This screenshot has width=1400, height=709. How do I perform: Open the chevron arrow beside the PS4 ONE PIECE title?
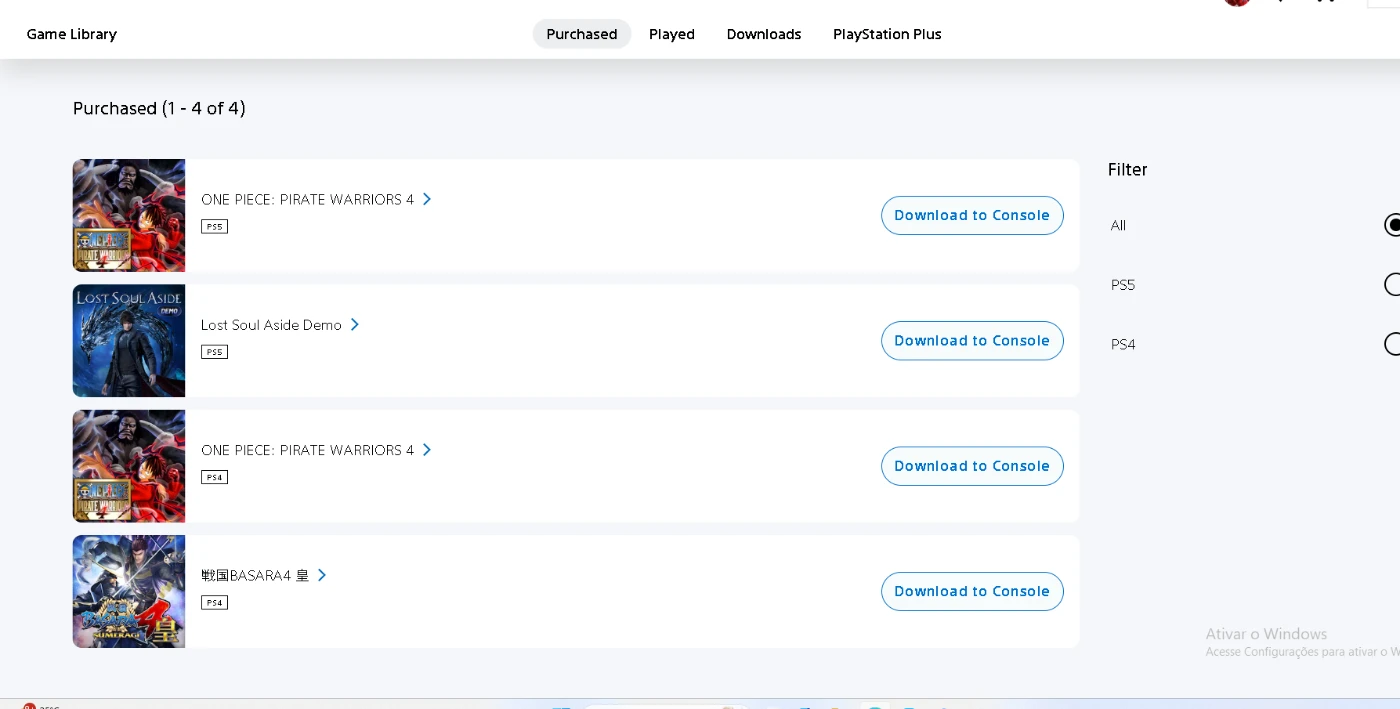point(427,450)
